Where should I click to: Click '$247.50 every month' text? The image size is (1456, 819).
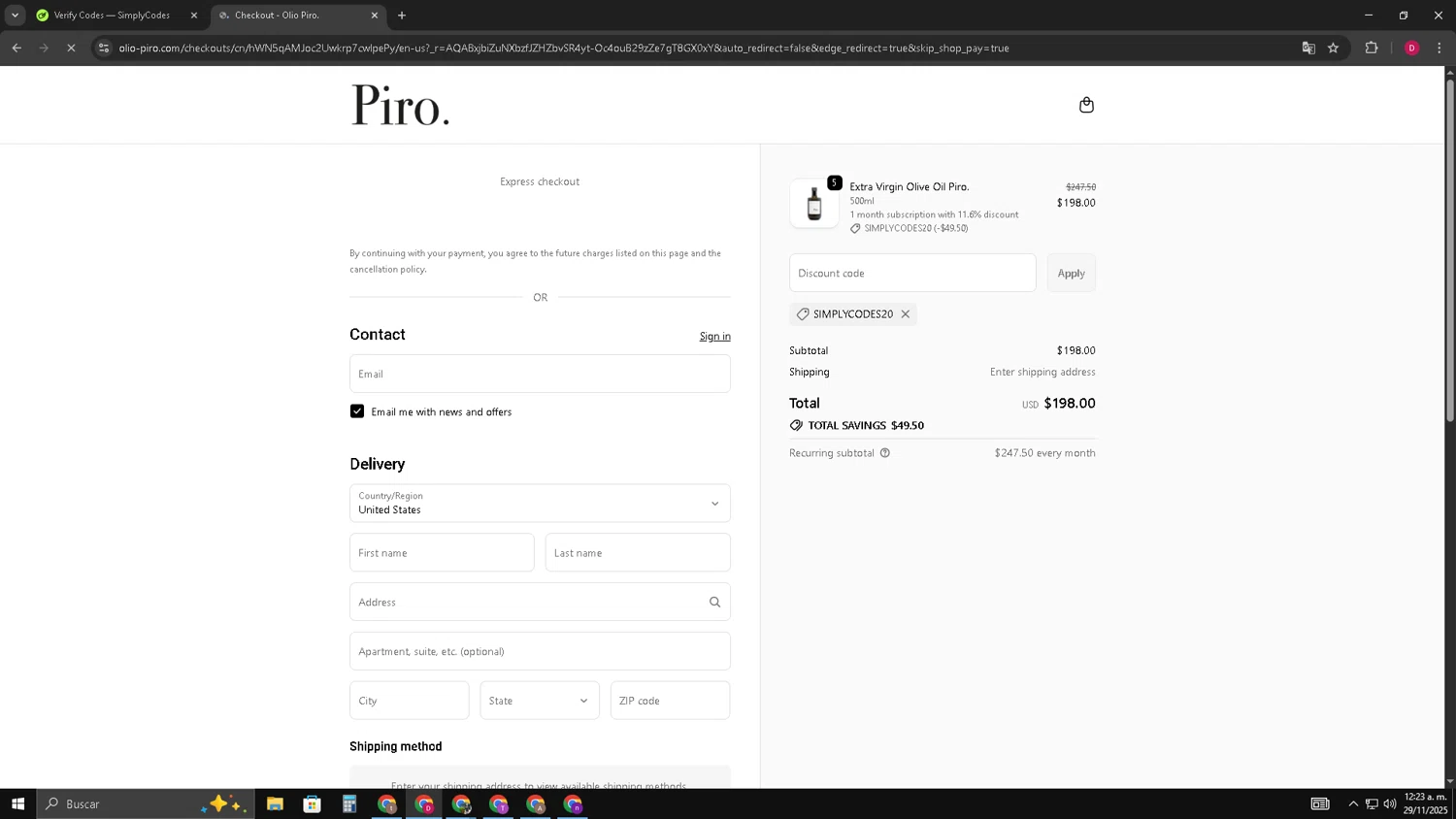click(1044, 453)
